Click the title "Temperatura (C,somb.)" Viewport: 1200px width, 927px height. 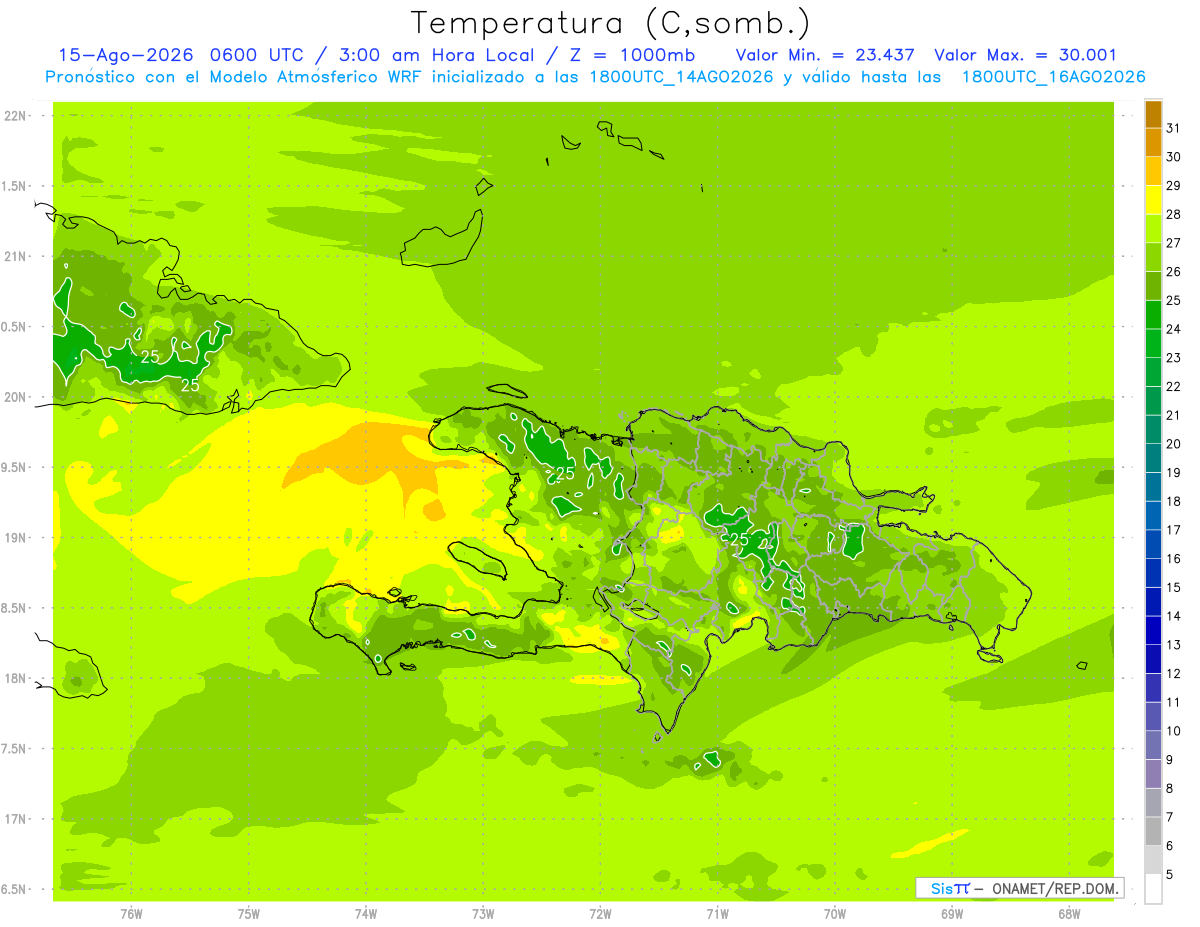(x=610, y=23)
